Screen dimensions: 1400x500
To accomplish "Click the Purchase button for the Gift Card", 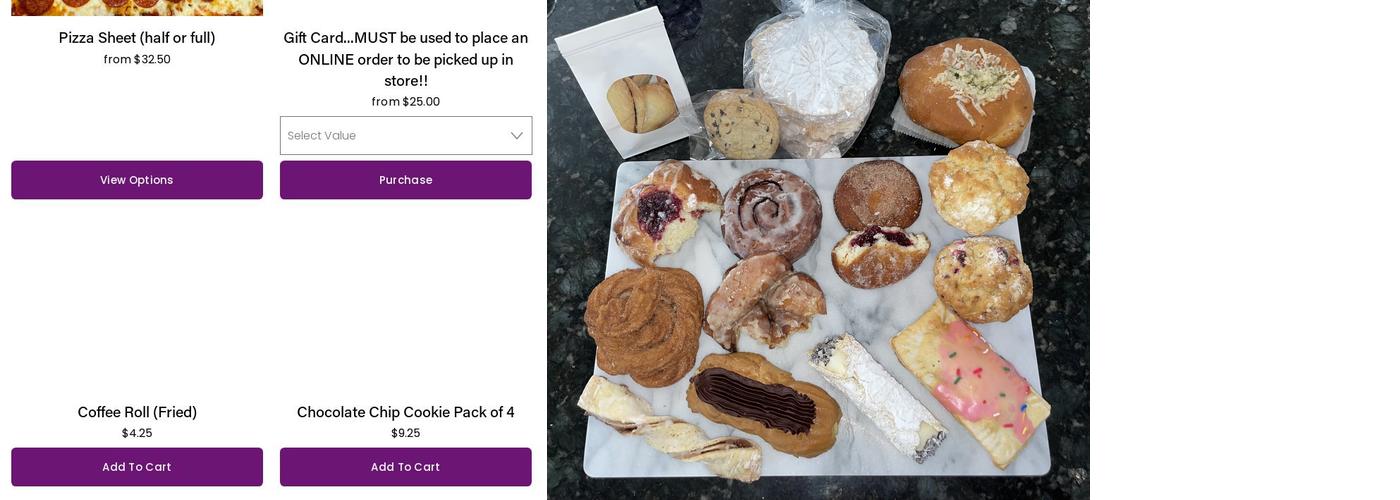I will click(x=406, y=180).
